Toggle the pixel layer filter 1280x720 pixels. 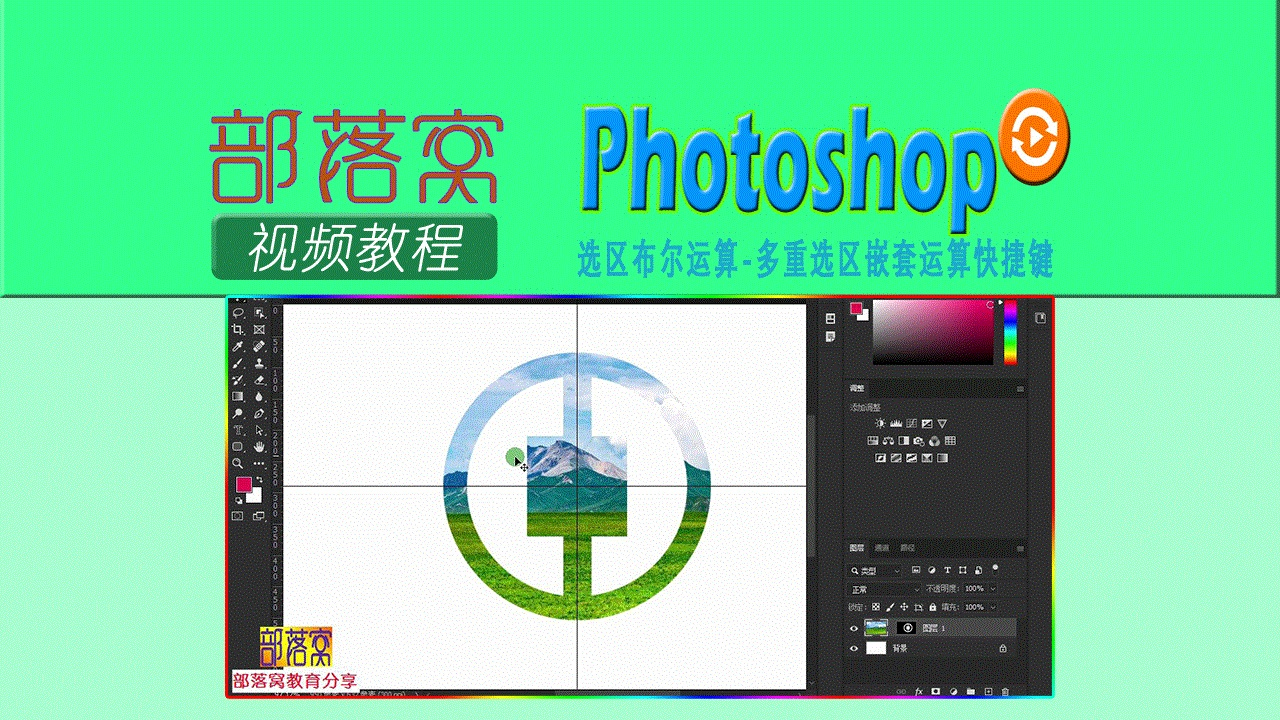click(916, 570)
